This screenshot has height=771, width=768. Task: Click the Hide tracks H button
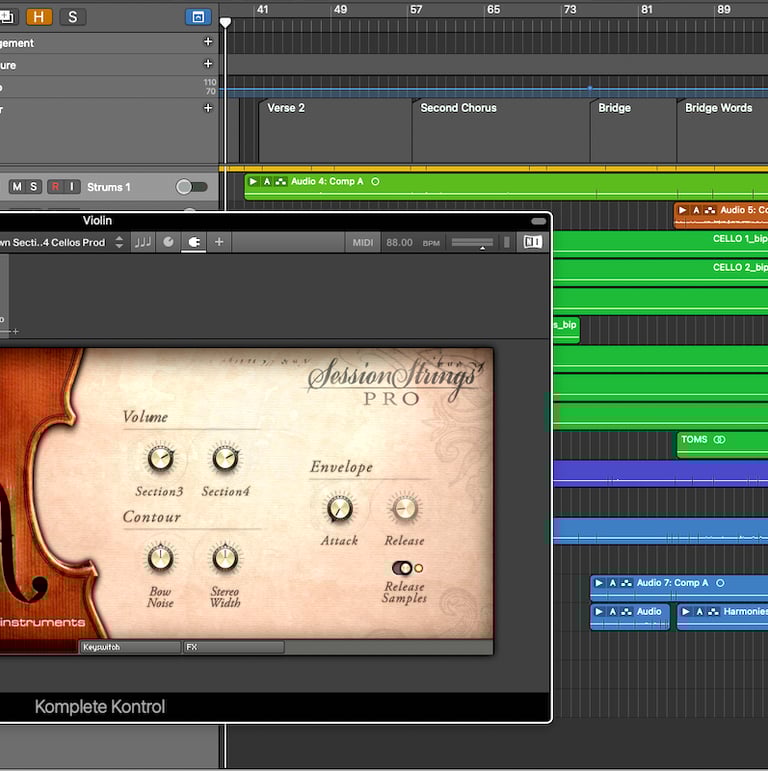coord(39,17)
